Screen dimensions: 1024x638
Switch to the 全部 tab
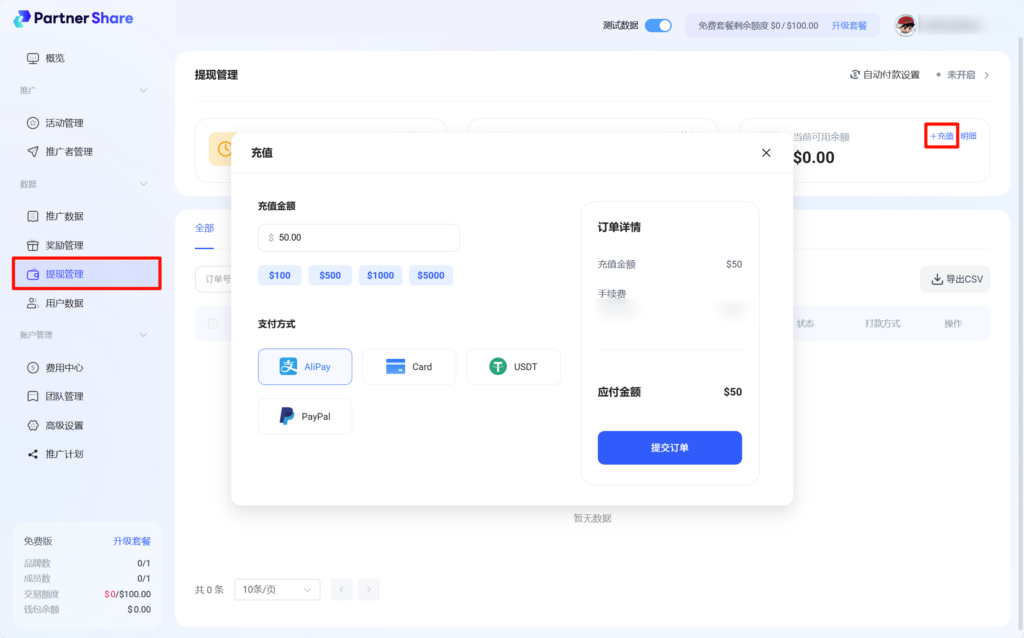pos(204,228)
